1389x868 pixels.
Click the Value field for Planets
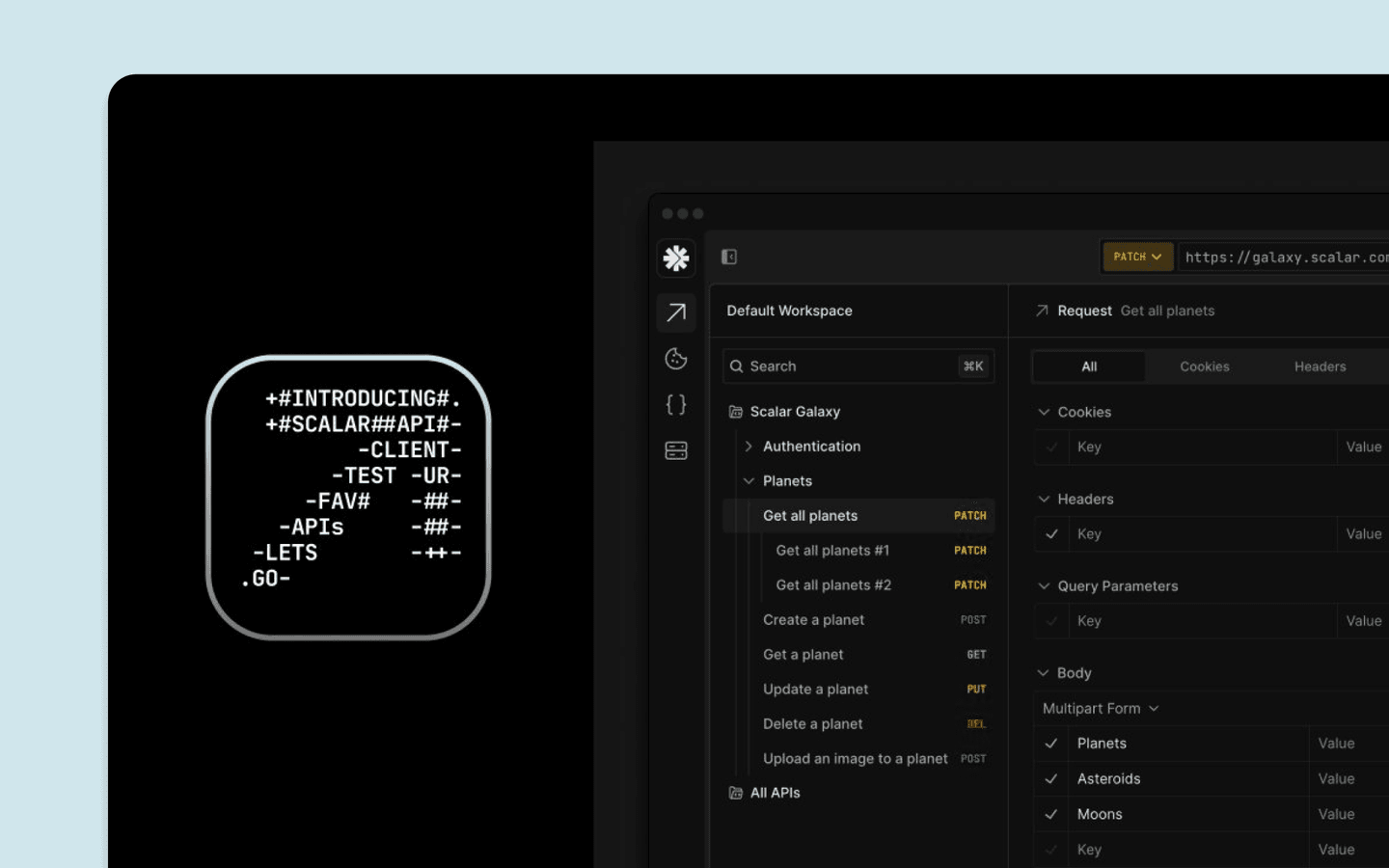coord(1349,744)
